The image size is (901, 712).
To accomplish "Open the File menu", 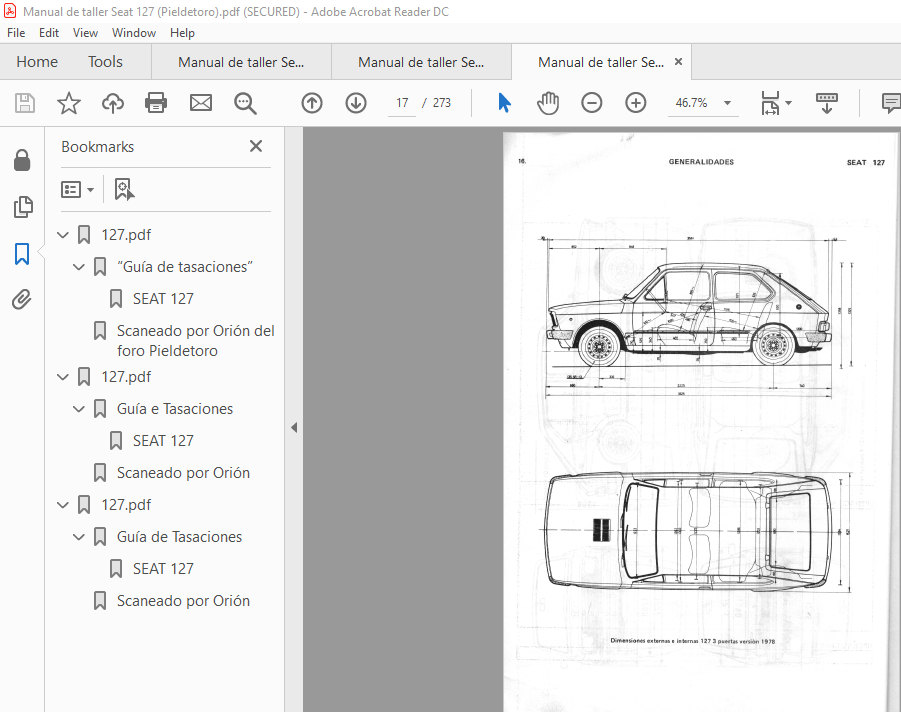I will click(x=16, y=33).
